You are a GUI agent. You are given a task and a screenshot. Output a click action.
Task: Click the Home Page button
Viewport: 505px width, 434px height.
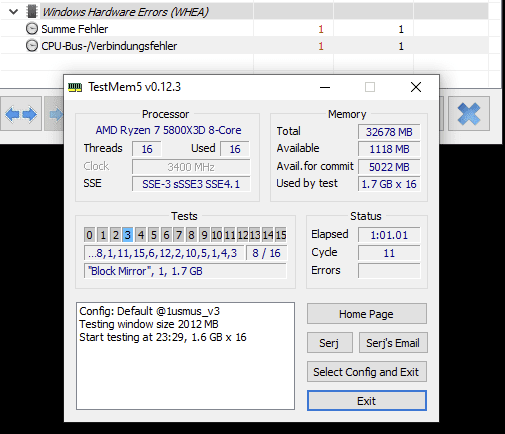tap(367, 314)
